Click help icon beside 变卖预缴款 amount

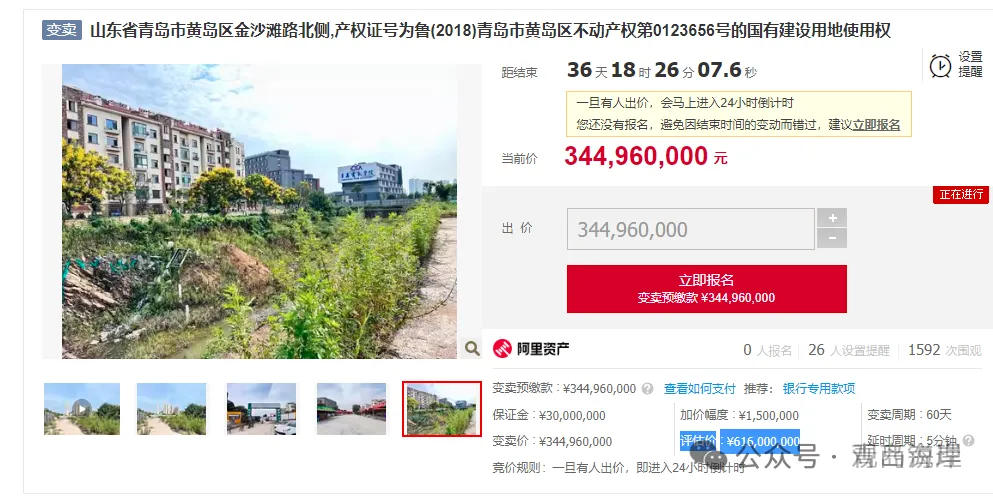click(647, 388)
